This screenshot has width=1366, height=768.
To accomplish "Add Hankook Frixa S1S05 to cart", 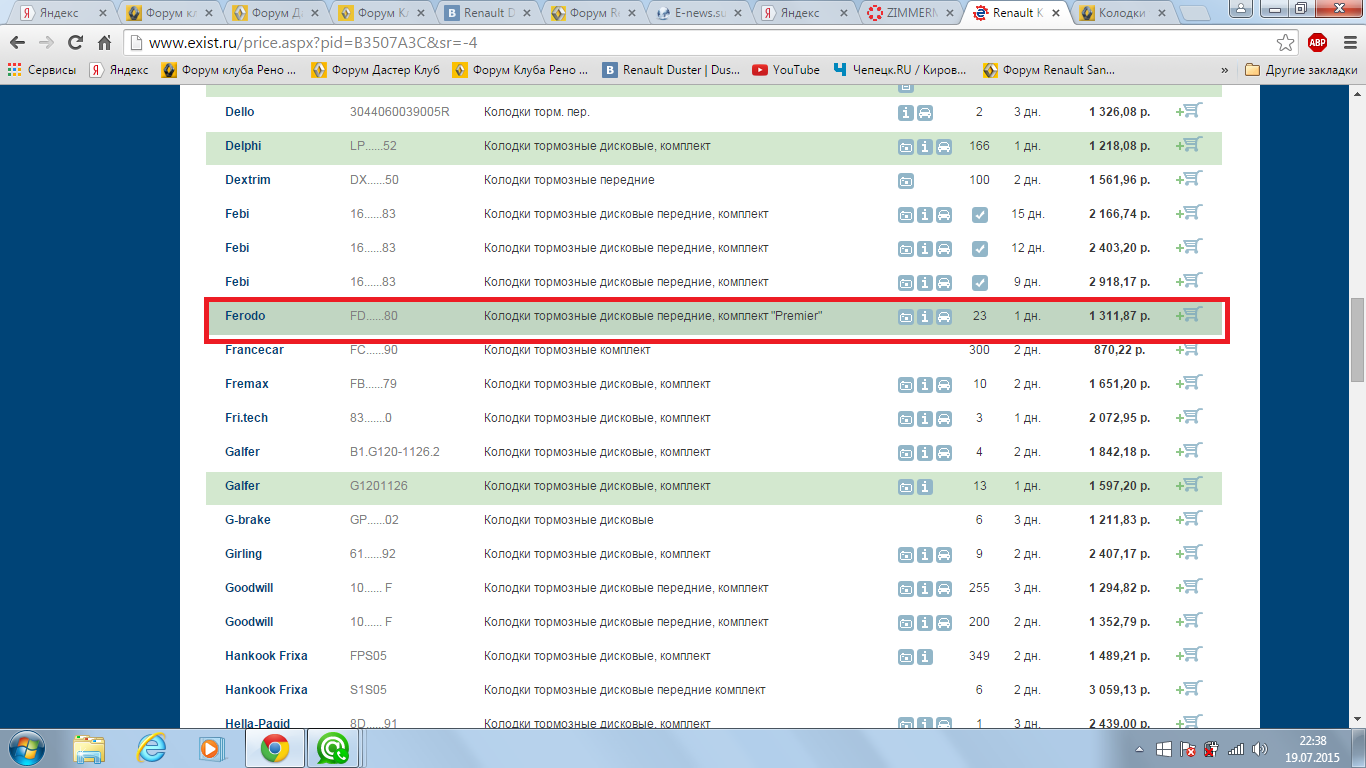I will (1189, 689).
